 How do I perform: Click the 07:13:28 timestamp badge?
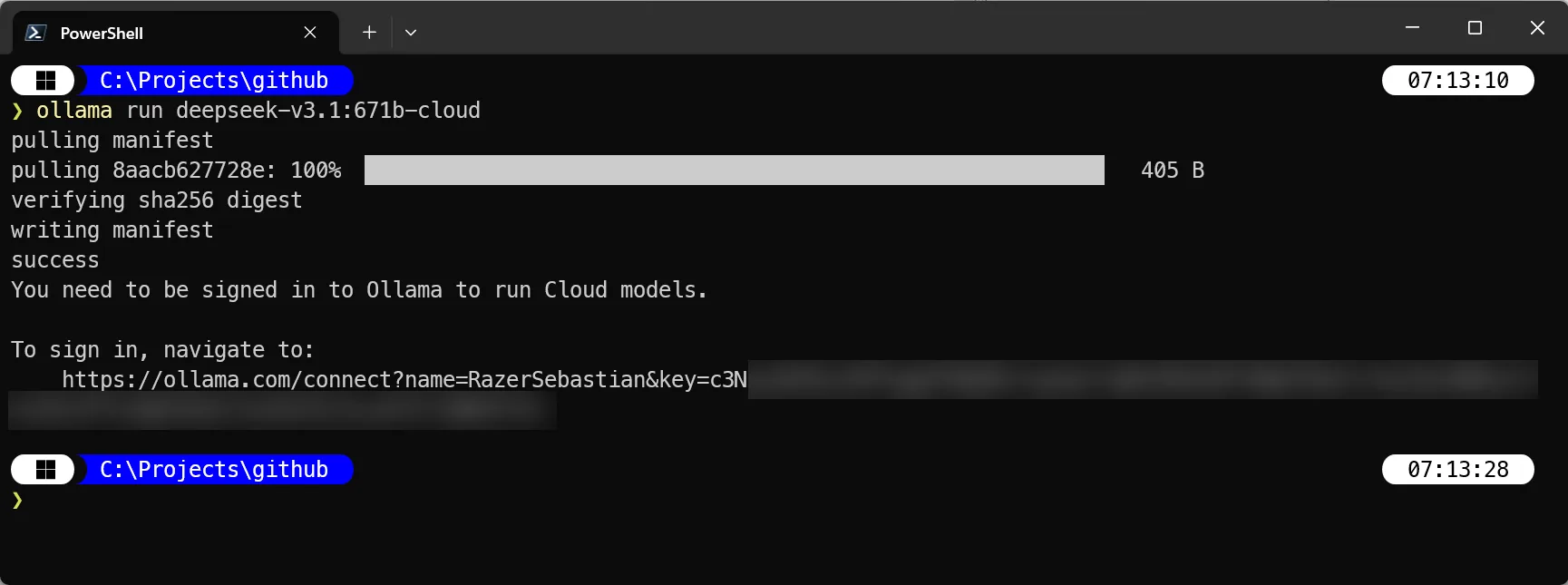point(1457,470)
